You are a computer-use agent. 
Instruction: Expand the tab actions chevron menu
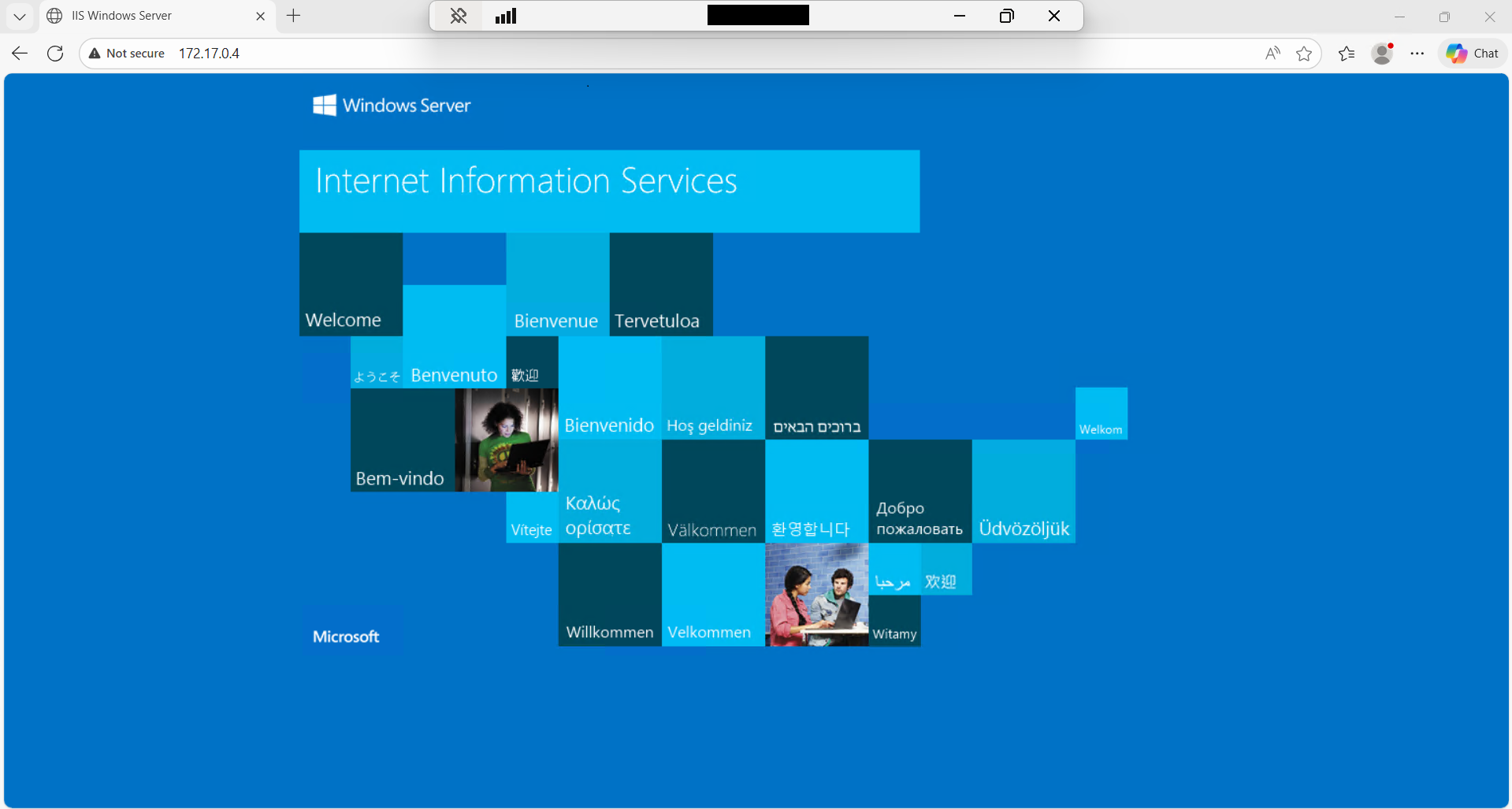click(x=20, y=16)
